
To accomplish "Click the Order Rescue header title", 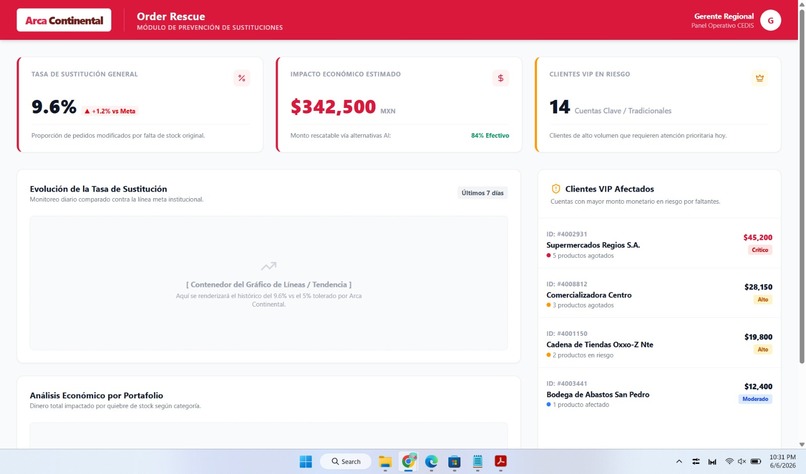I will coord(171,16).
